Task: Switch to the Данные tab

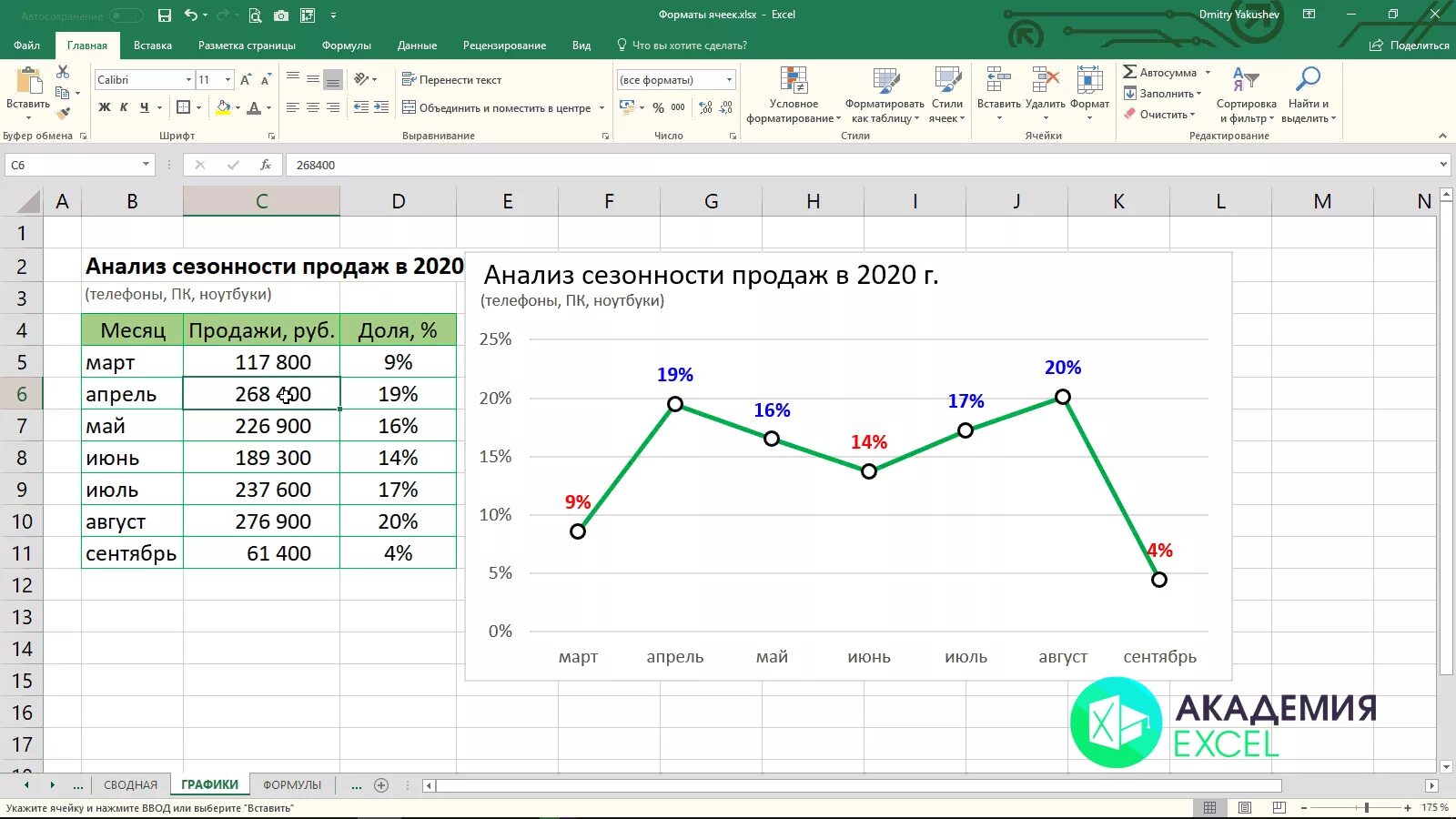Action: coord(417,45)
